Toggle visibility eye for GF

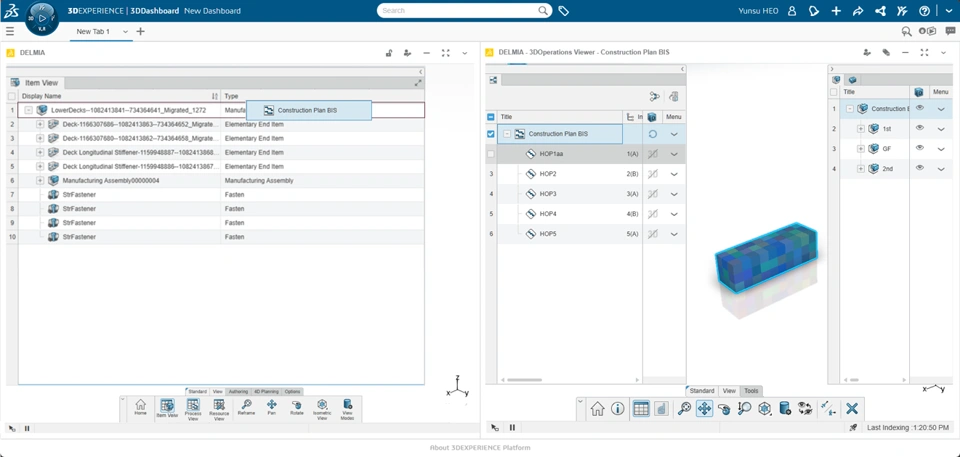(x=919, y=148)
